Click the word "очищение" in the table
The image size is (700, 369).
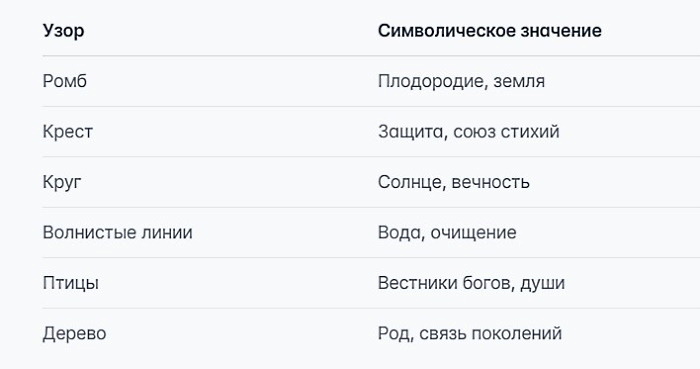tap(473, 233)
